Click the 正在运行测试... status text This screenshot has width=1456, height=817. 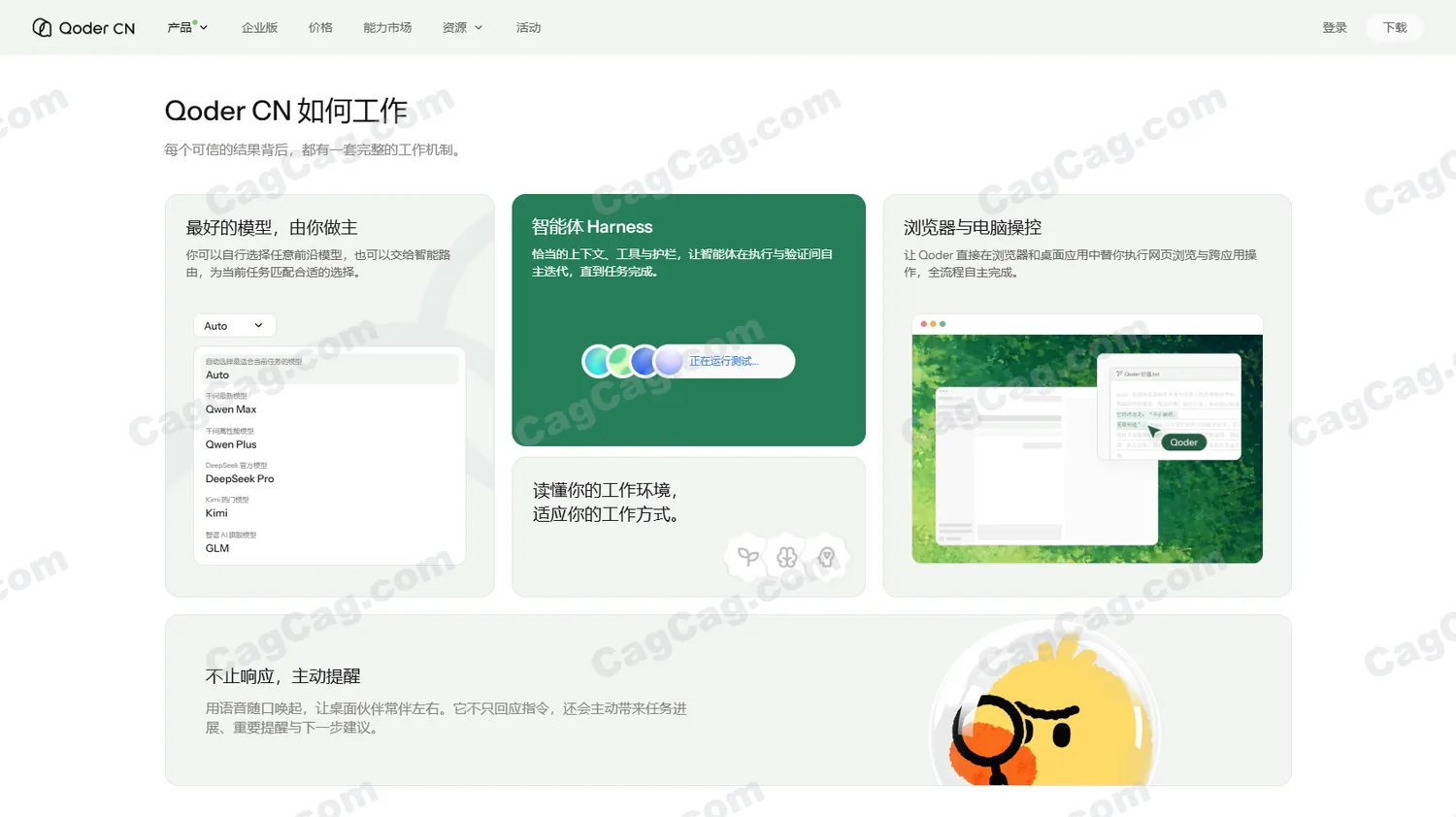[724, 361]
